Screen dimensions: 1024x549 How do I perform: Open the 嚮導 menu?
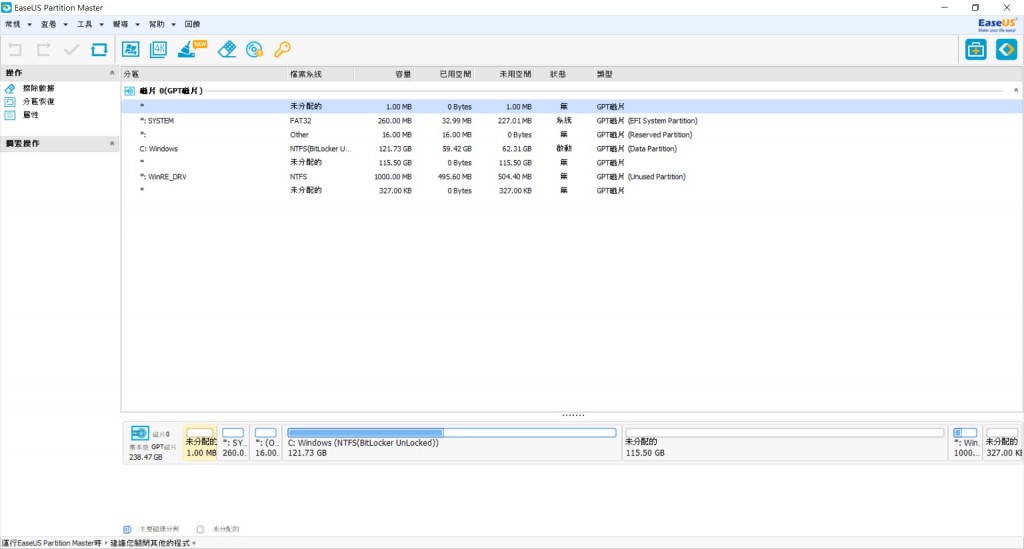point(126,24)
